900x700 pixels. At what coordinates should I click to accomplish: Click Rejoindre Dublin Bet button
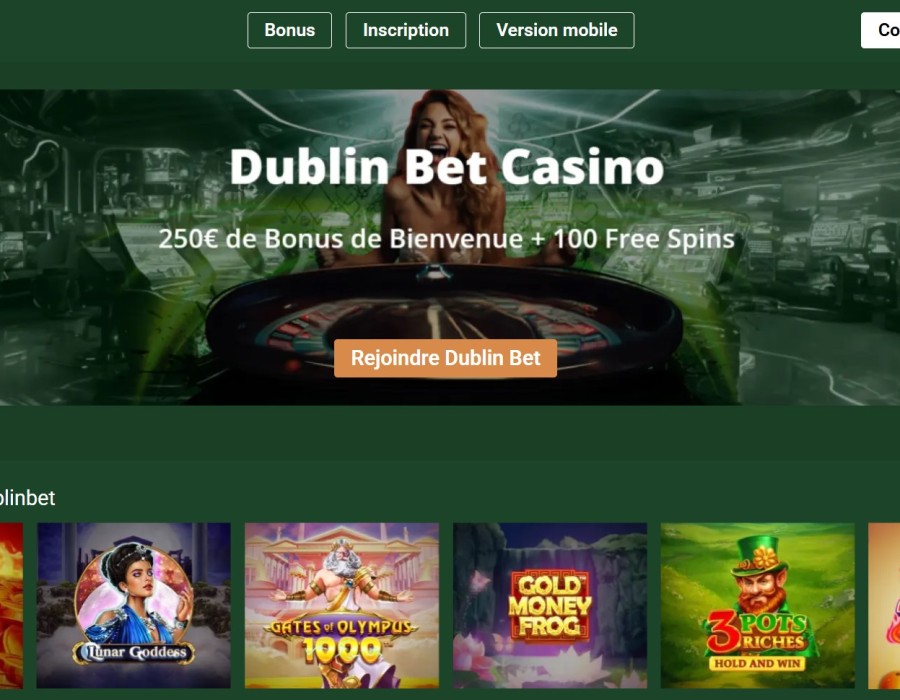click(x=445, y=358)
